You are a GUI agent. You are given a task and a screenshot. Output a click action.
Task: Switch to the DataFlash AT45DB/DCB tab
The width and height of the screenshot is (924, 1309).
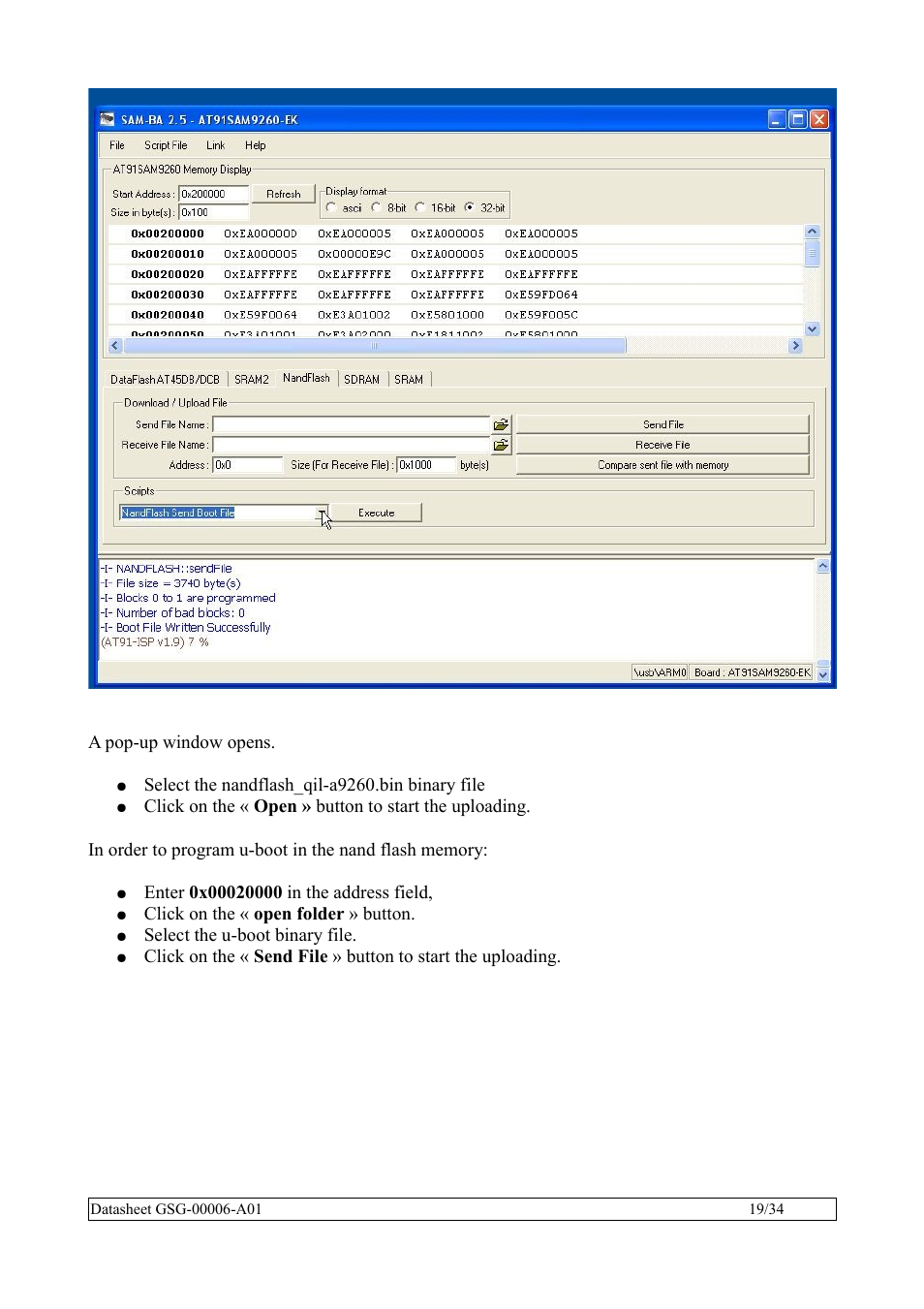click(165, 380)
